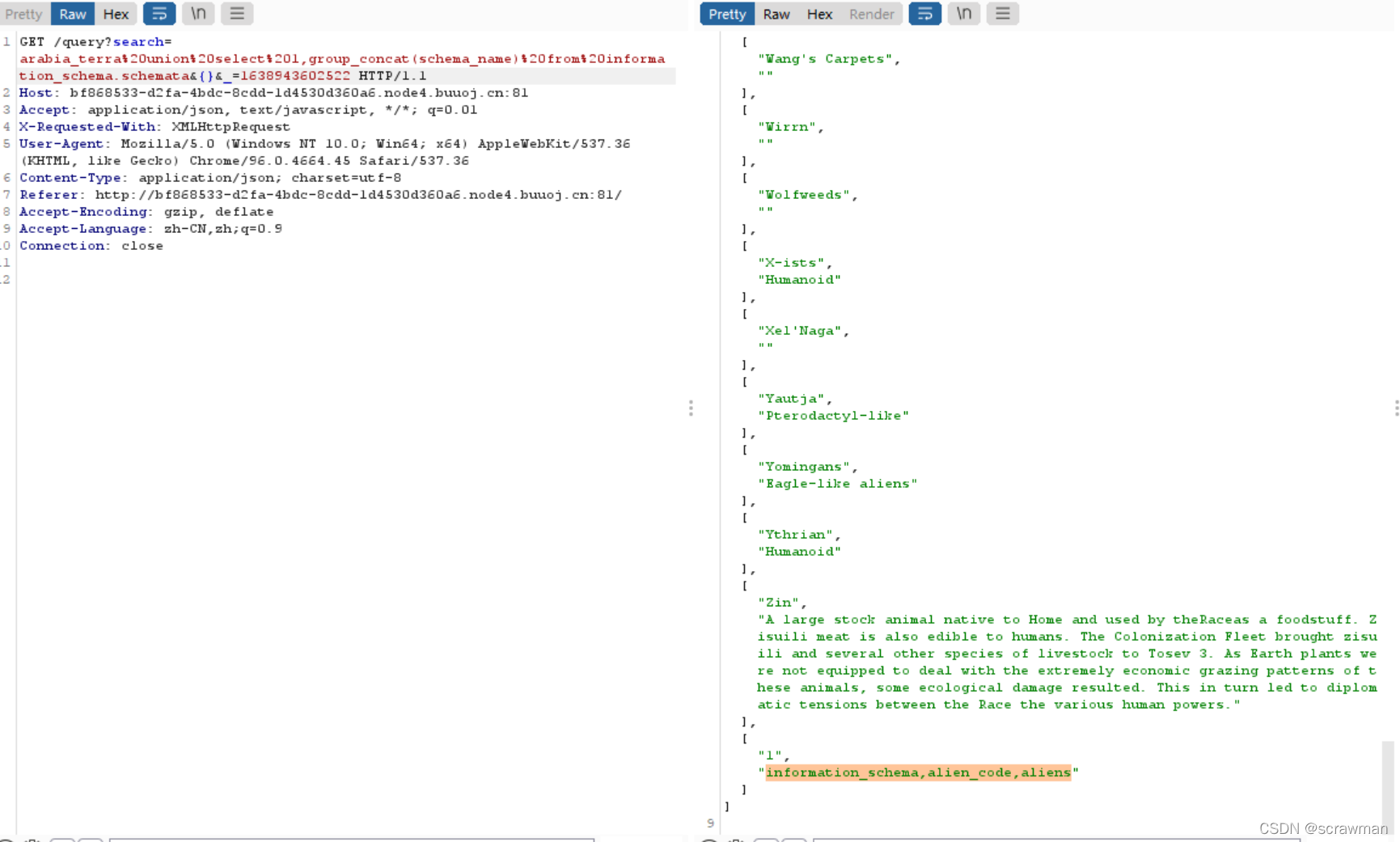This screenshot has height=842, width=1400.
Task: Open the response panel hamburger menu
Action: [1003, 14]
